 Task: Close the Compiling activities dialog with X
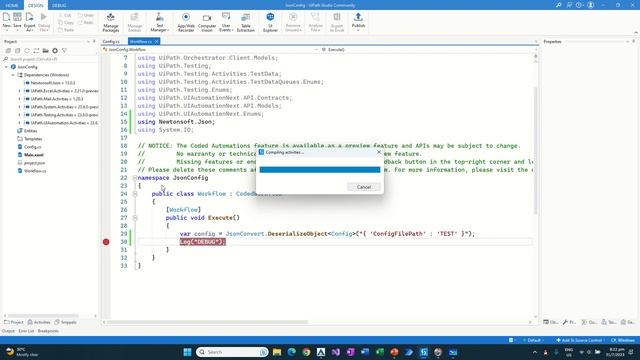coord(379,152)
